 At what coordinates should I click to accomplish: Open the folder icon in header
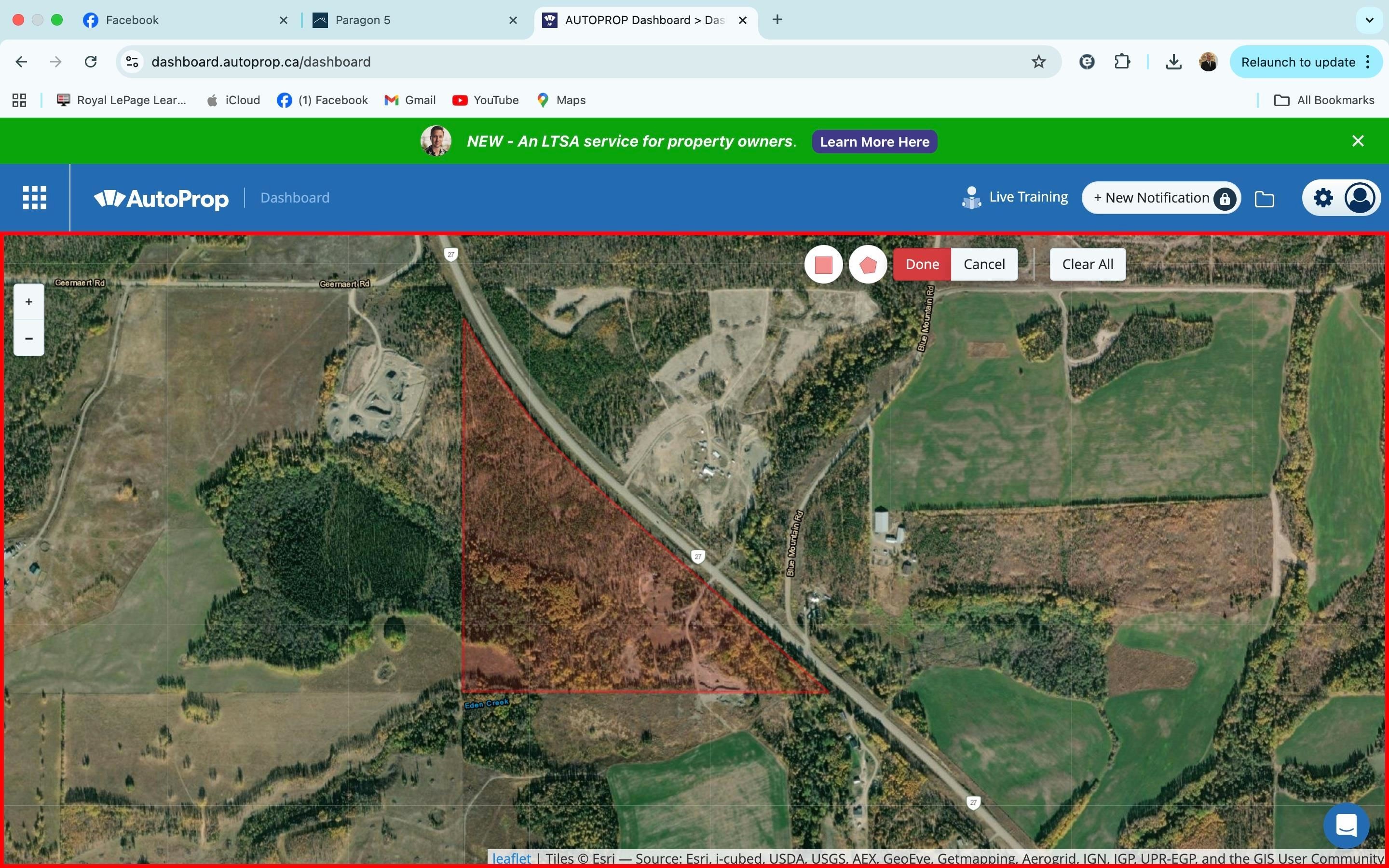coord(1264,199)
